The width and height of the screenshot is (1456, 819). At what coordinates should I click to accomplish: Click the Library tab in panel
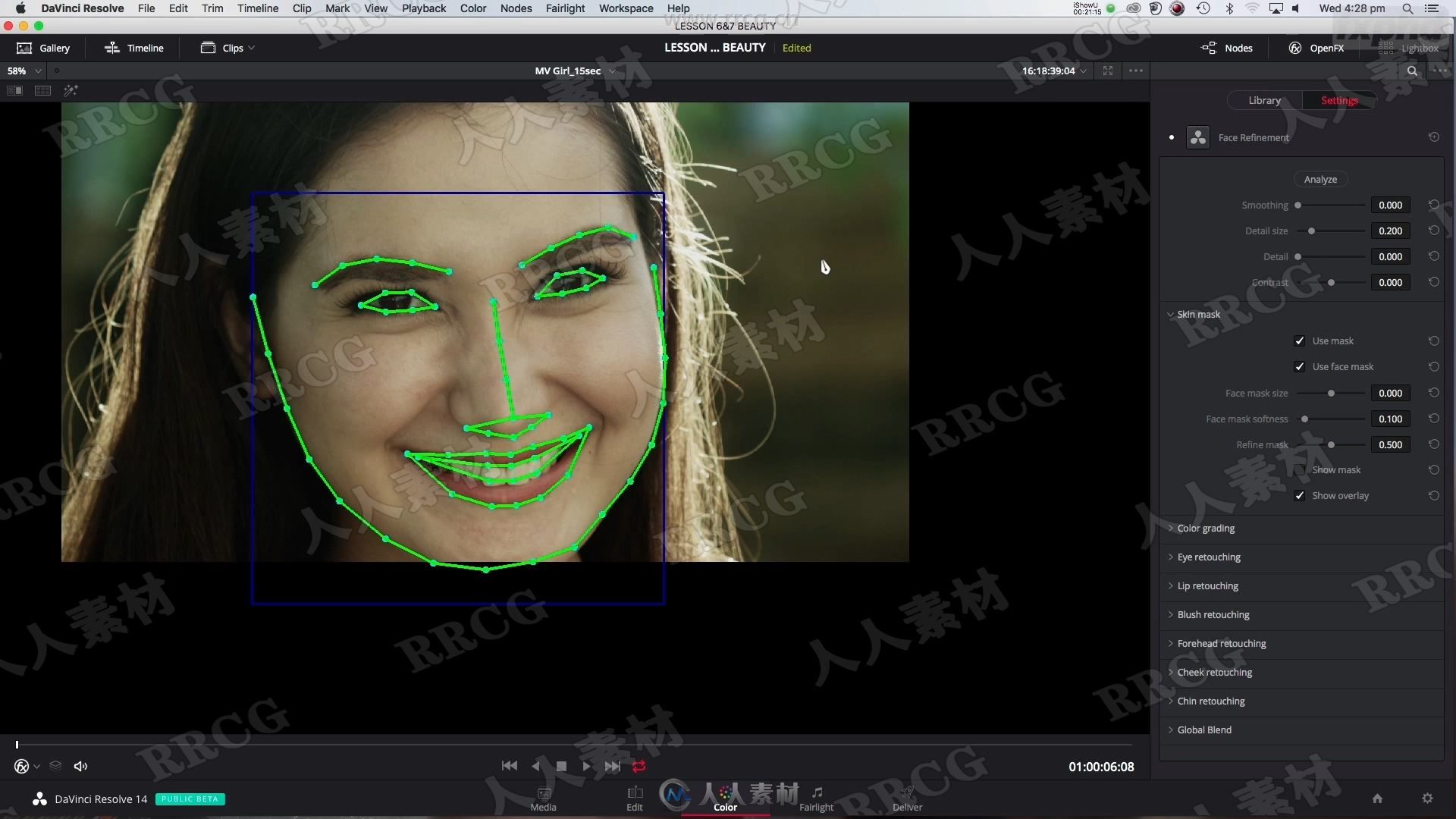[1265, 99]
